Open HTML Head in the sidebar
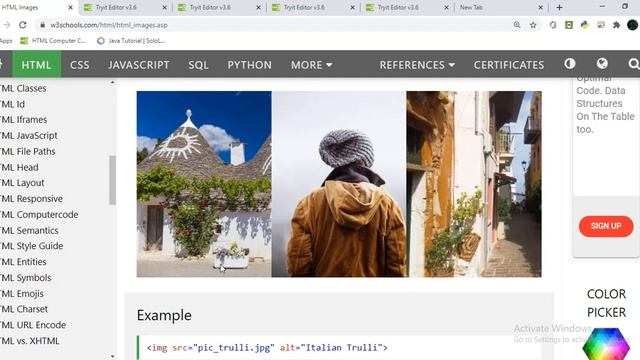Image resolution: width=640 pixels, height=360 pixels. (19, 167)
